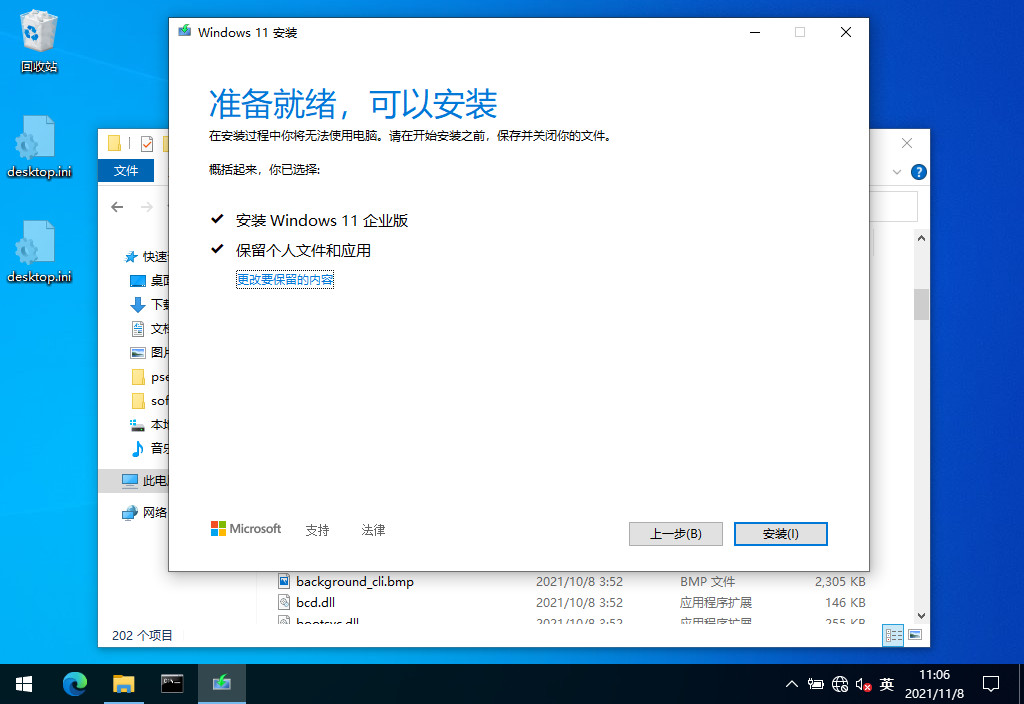Select 快速访问 star in Explorer sidebar
This screenshot has height=704, width=1024.
pyautogui.click(x=131, y=257)
